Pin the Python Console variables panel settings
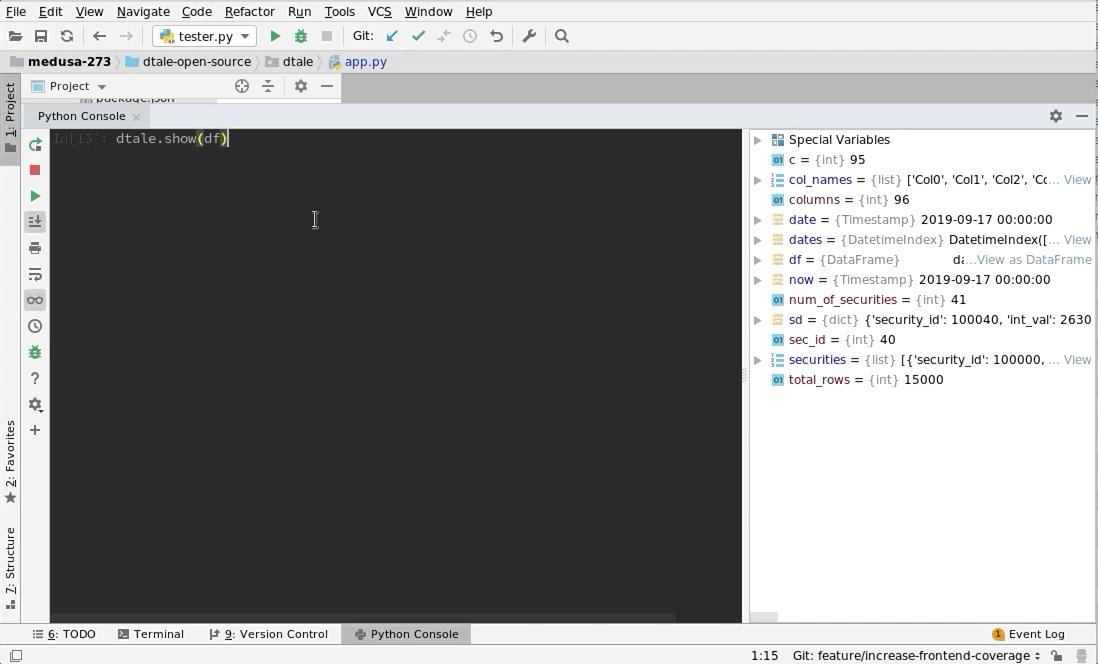Viewport: 1098px width, 664px height. coord(1055,116)
